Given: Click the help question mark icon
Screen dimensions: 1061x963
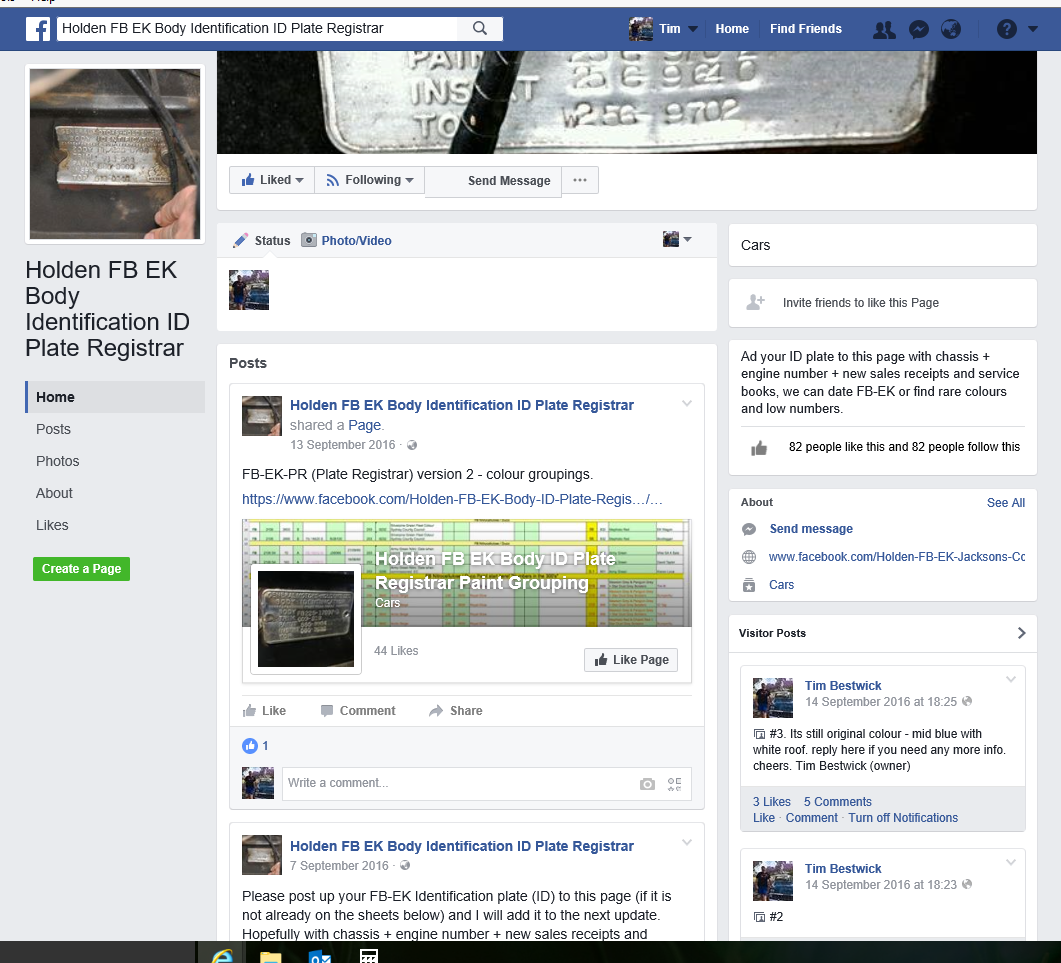Looking at the screenshot, I should click(1007, 30).
